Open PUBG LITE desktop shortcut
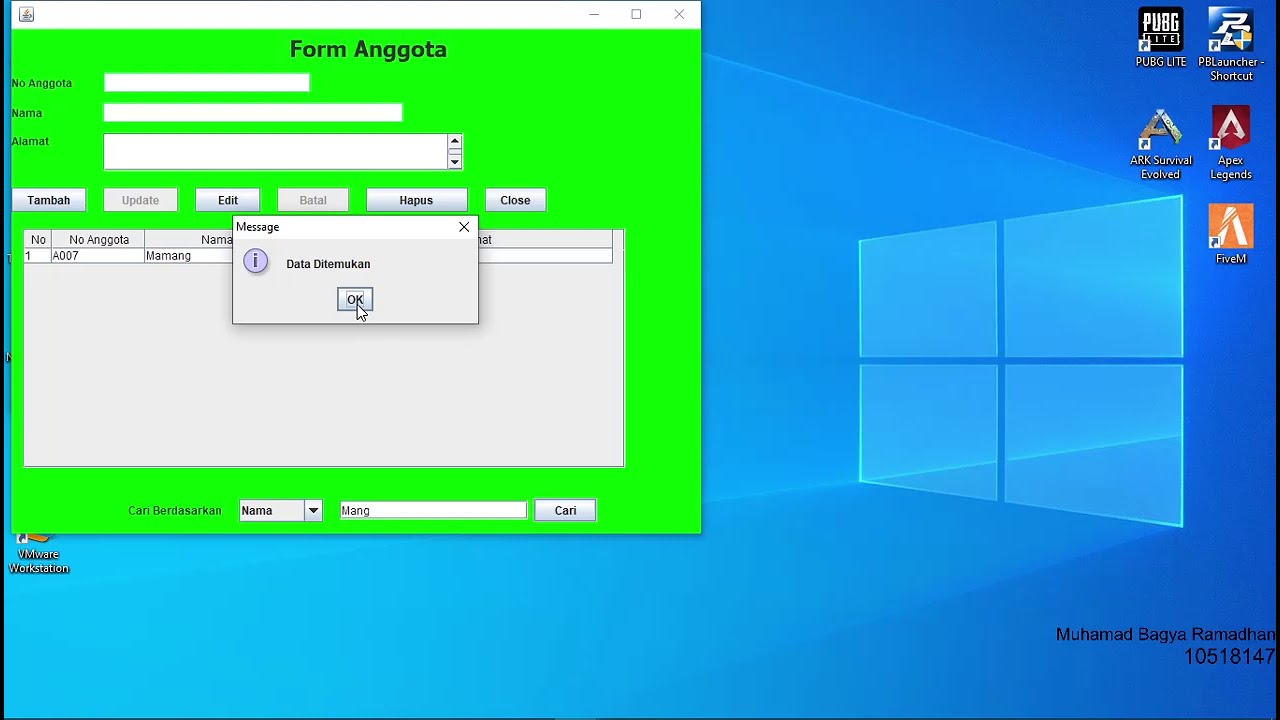The height and width of the screenshot is (720, 1280). click(x=1161, y=38)
